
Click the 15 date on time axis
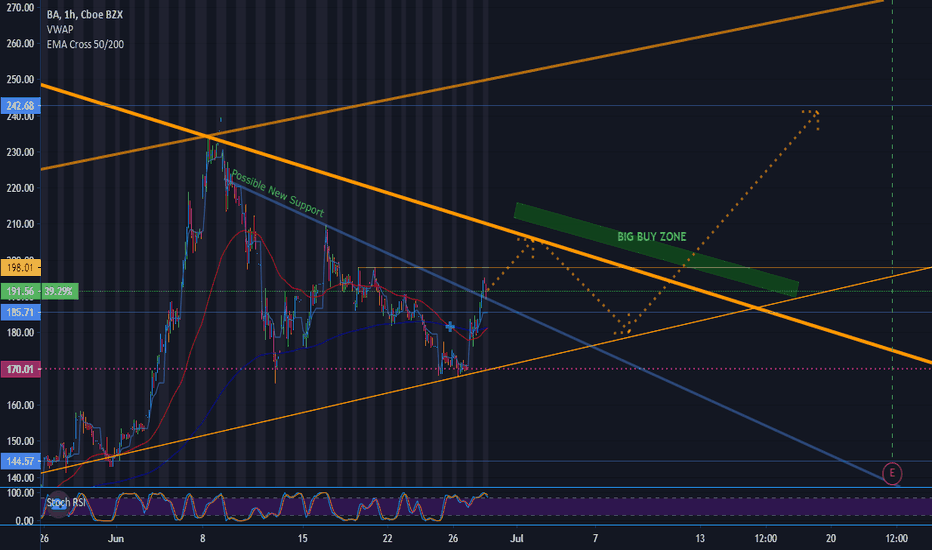[303, 539]
